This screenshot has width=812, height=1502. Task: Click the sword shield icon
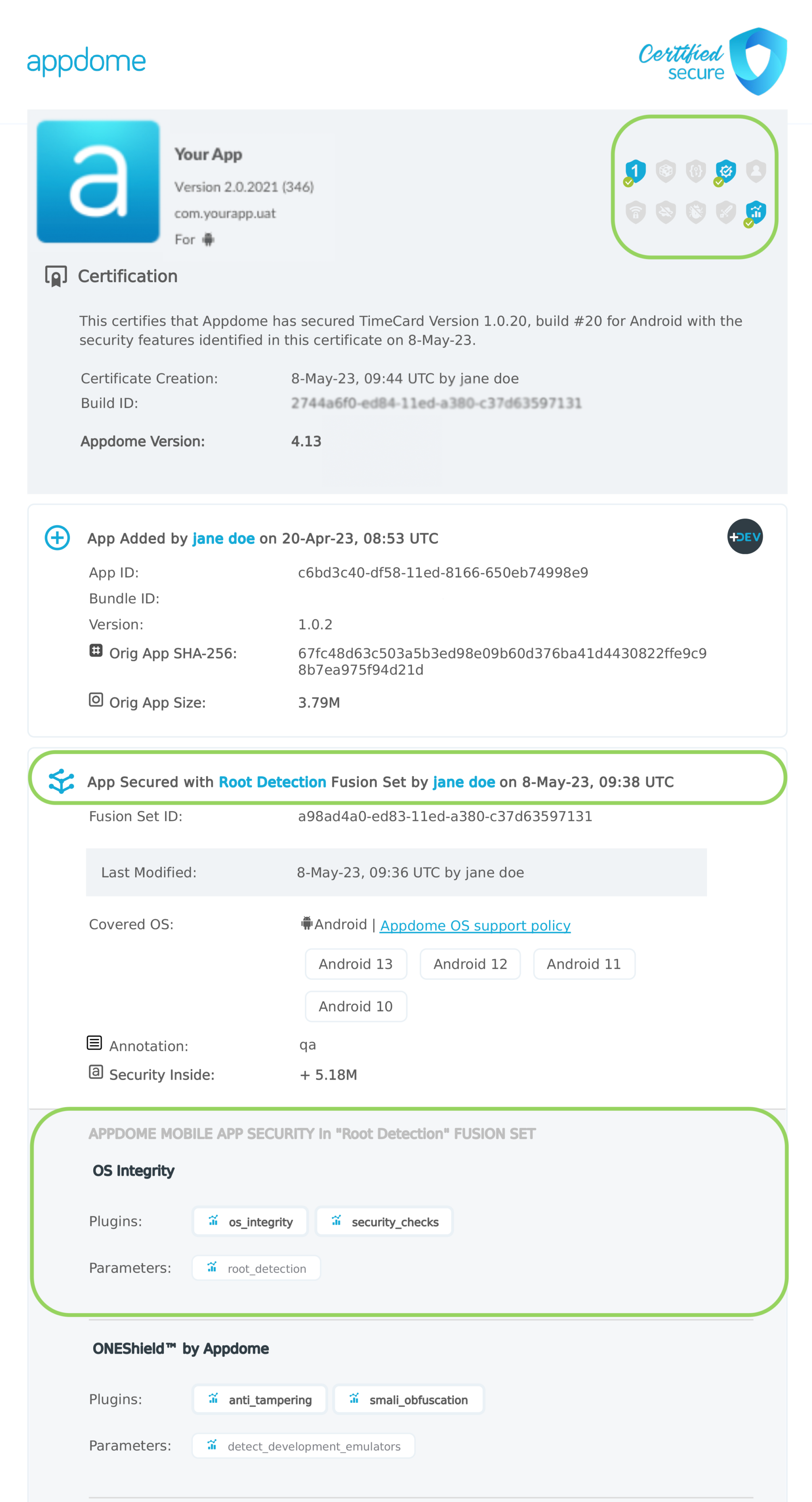coord(726,212)
